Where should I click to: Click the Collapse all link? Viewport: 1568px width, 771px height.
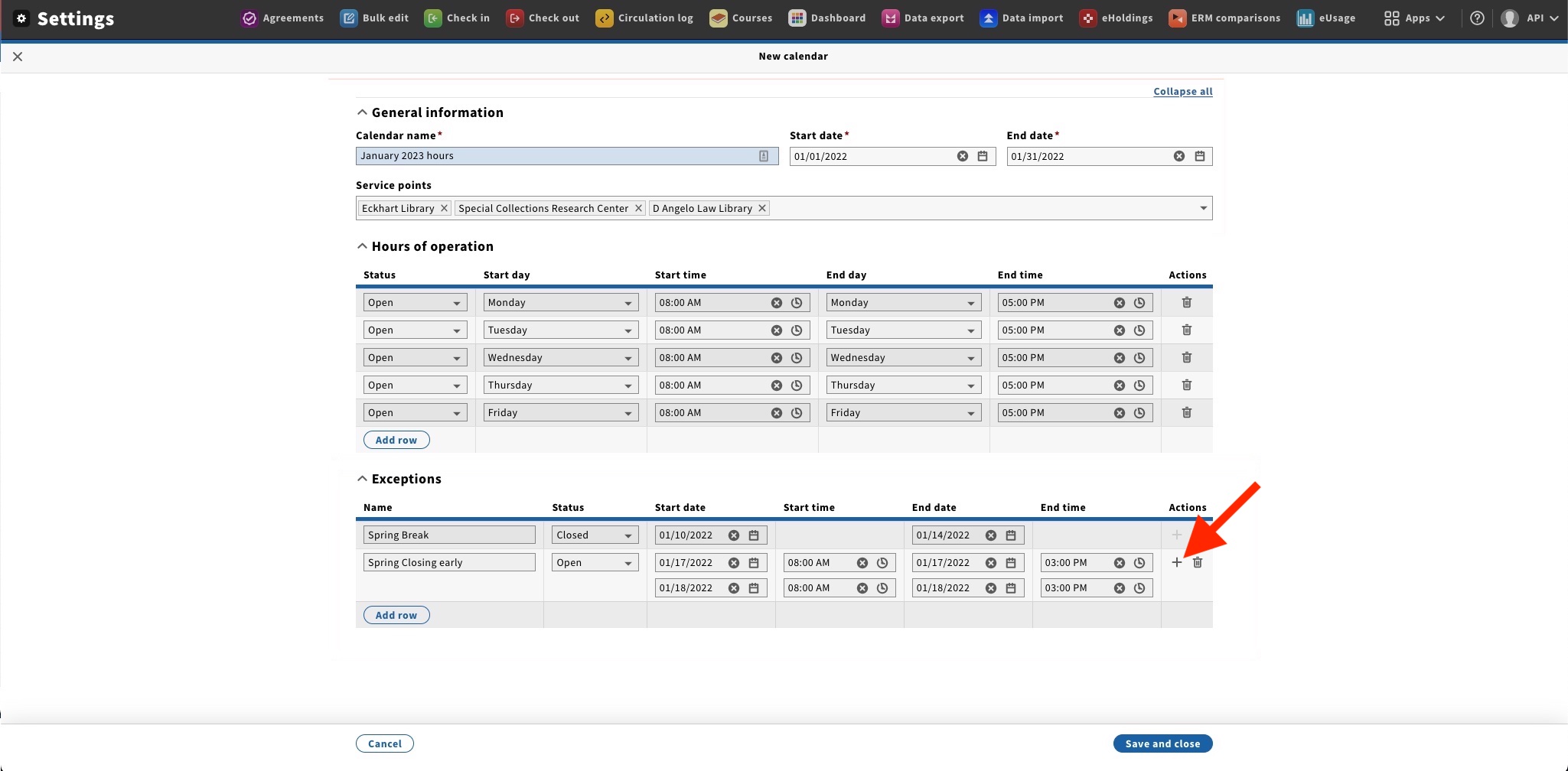[1183, 91]
